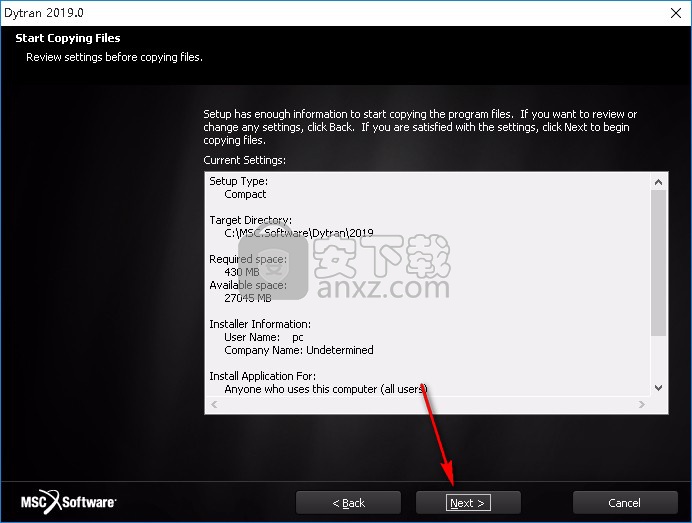Image resolution: width=692 pixels, height=523 pixels.
Task: Click the "430 MB" required space value
Action: (242, 272)
